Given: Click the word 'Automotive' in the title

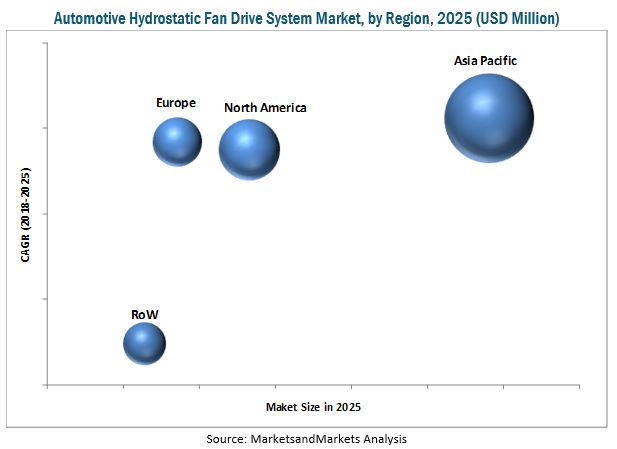Looking at the screenshot, I should tap(83, 18).
